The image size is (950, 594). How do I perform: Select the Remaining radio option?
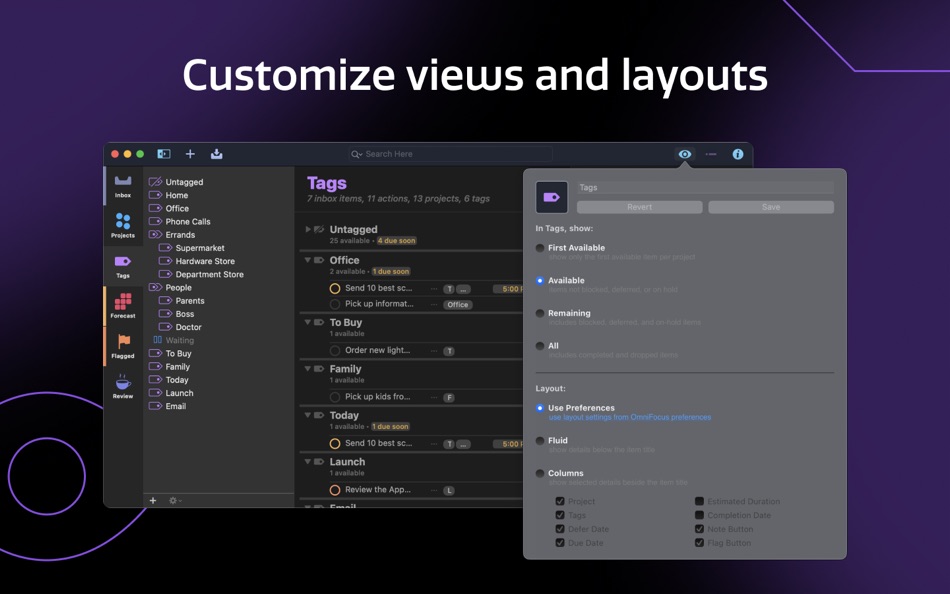click(x=540, y=313)
